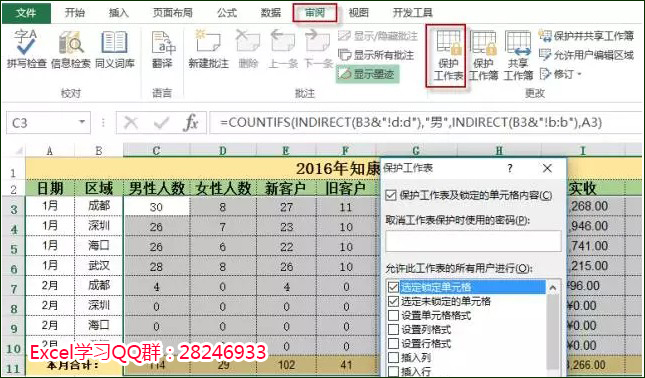Switch to the 页面布局 tab
This screenshot has width=645, height=378.
pyautogui.click(x=172, y=13)
